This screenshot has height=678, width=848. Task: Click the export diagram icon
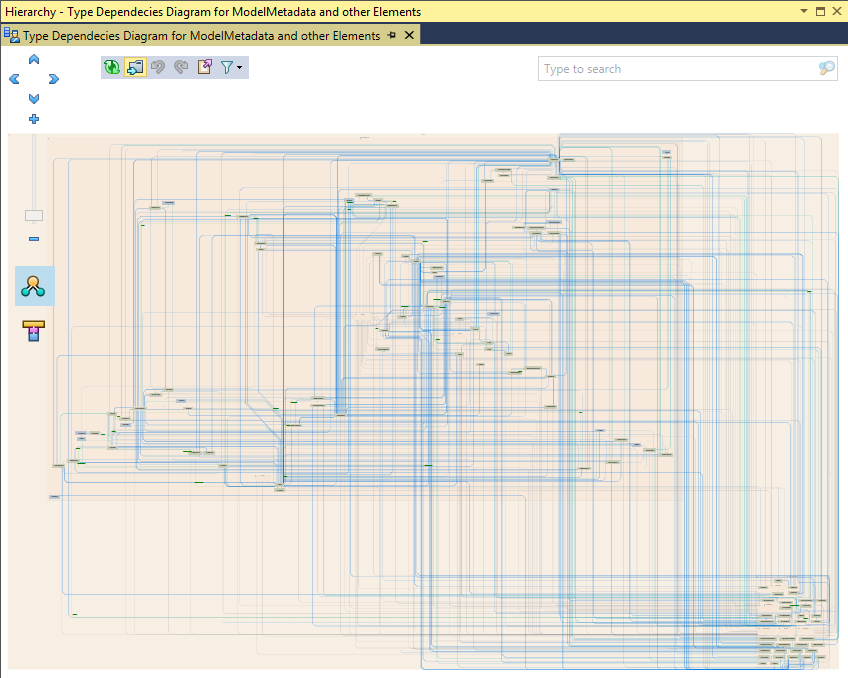coord(204,67)
